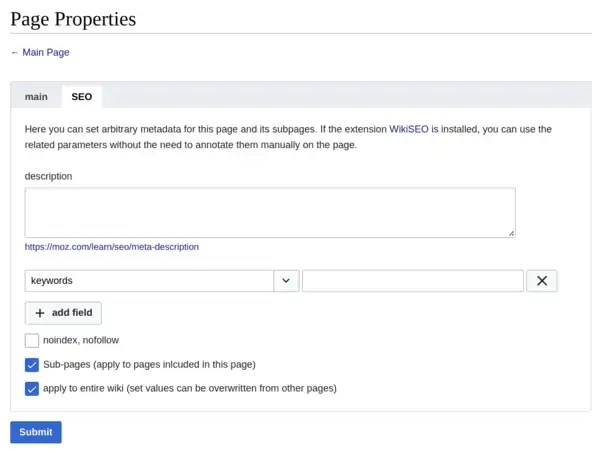Switch to the main tab
The image size is (600, 451).
[x=36, y=96]
